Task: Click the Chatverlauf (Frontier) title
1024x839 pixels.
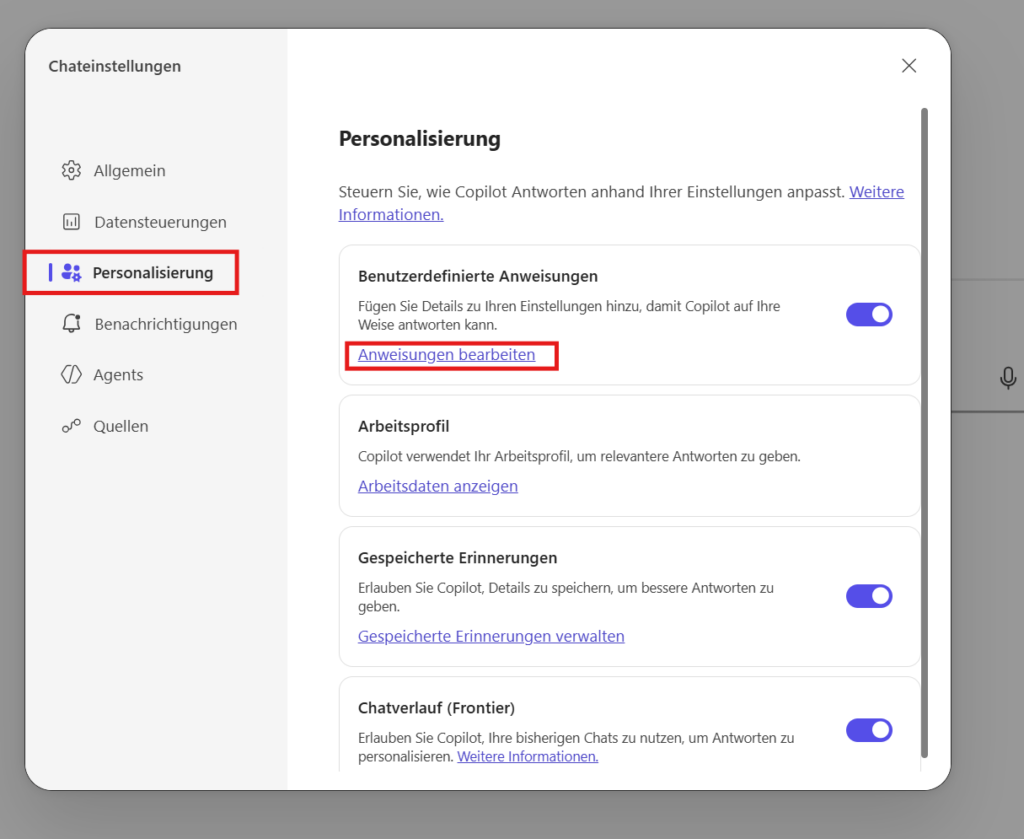Action: [x=436, y=708]
